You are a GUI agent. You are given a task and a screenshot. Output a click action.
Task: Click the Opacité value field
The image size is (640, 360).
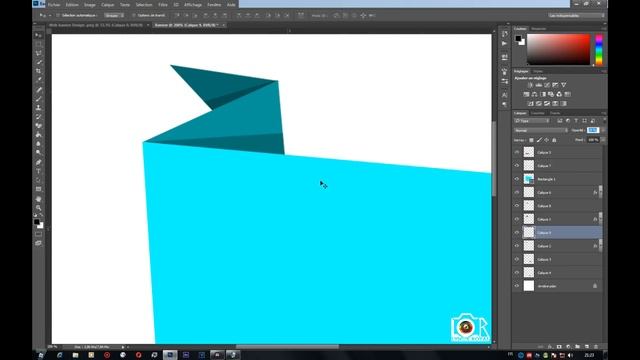593,130
